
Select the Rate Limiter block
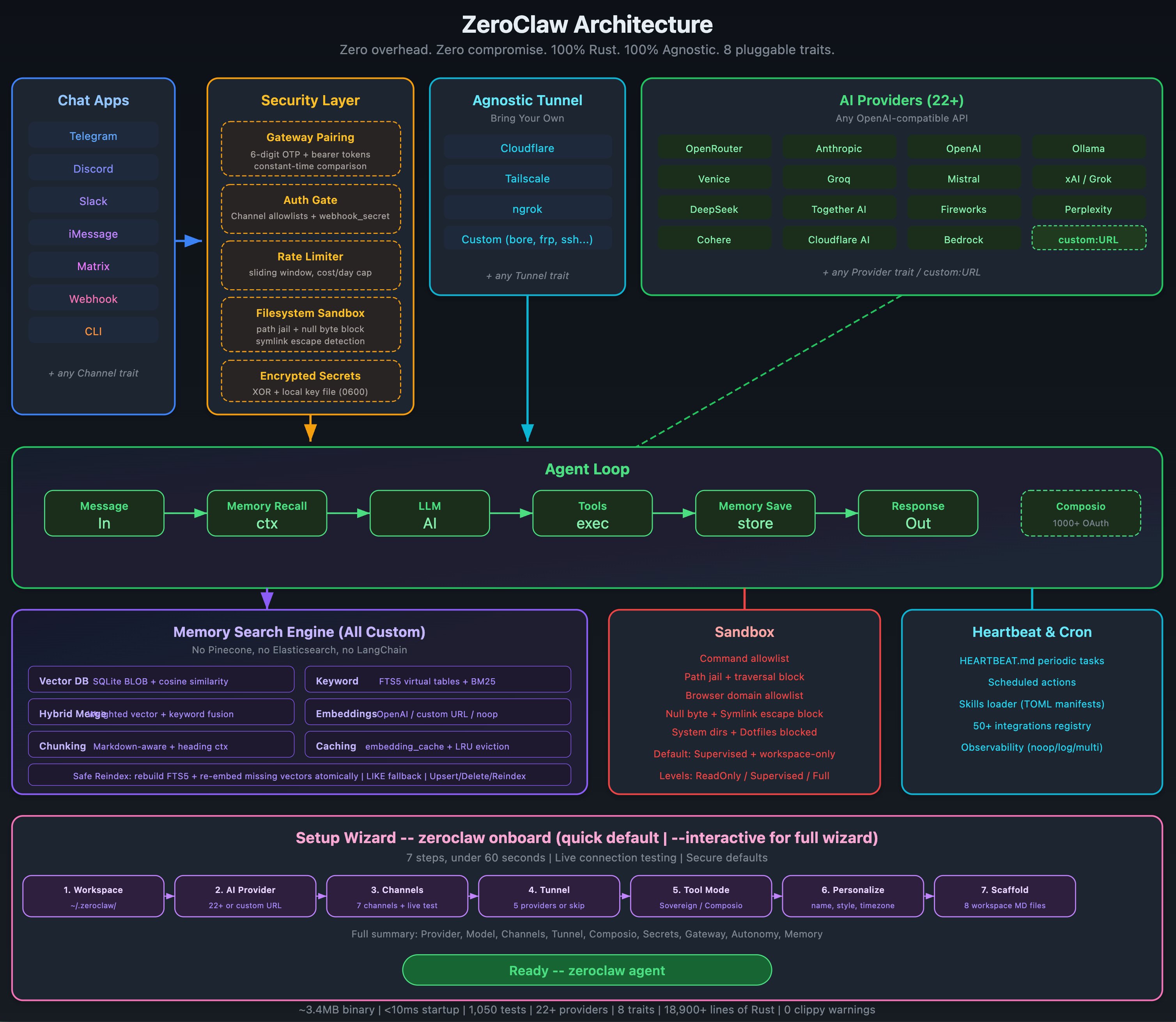click(x=310, y=265)
